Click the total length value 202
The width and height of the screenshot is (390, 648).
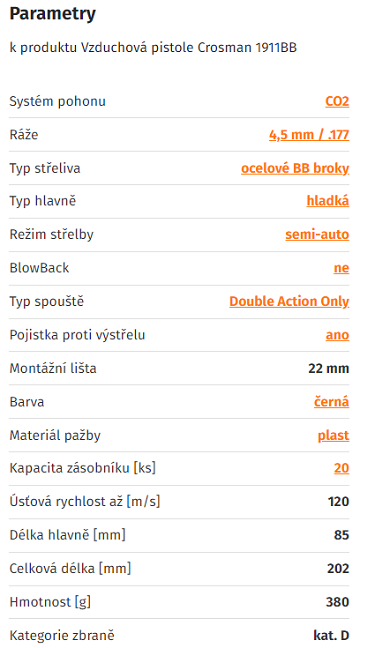(338, 569)
